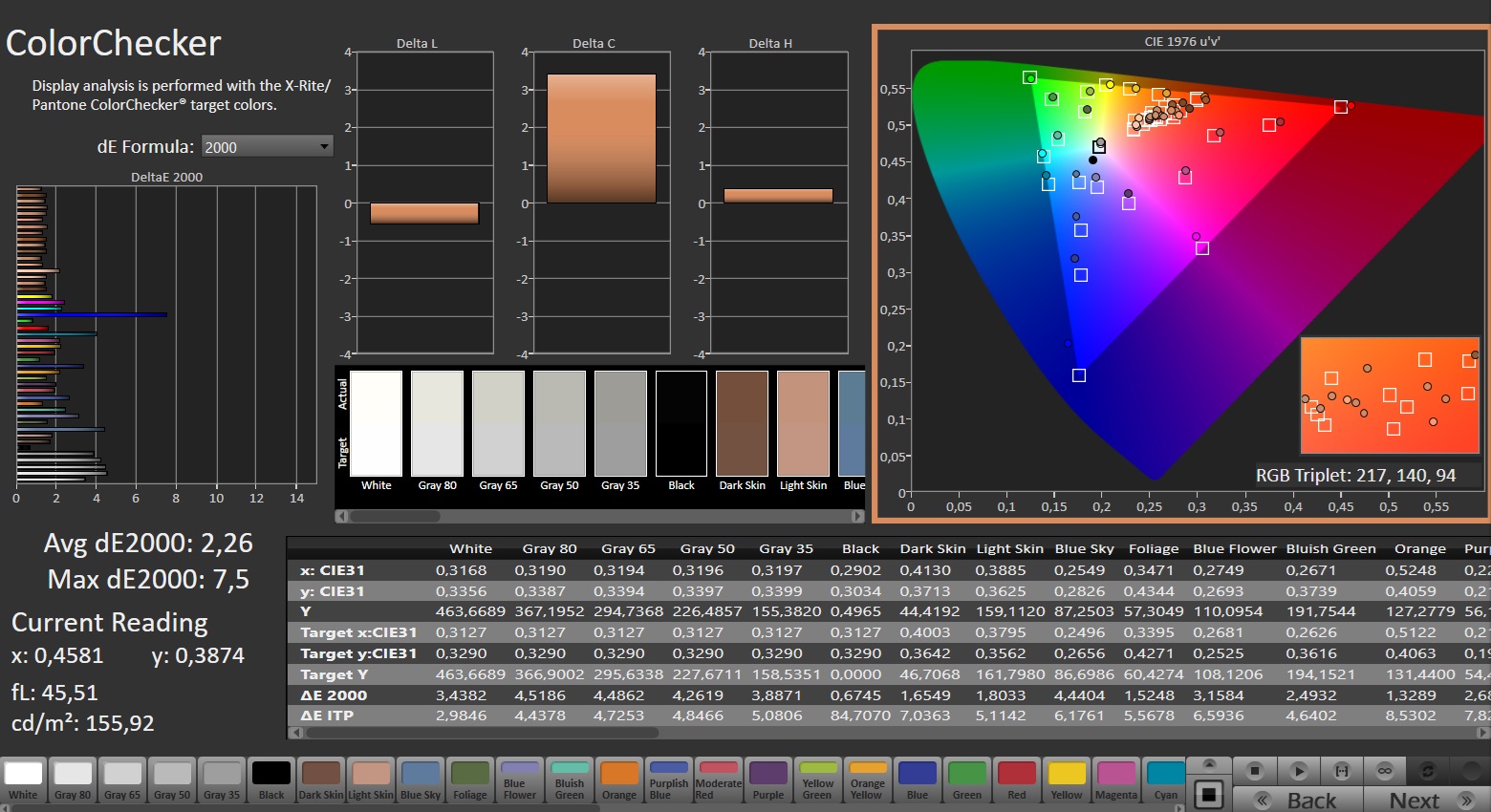Click the Light Skin actual/target comparison thumbnail
This screenshot has height=812, width=1491.
(803, 423)
